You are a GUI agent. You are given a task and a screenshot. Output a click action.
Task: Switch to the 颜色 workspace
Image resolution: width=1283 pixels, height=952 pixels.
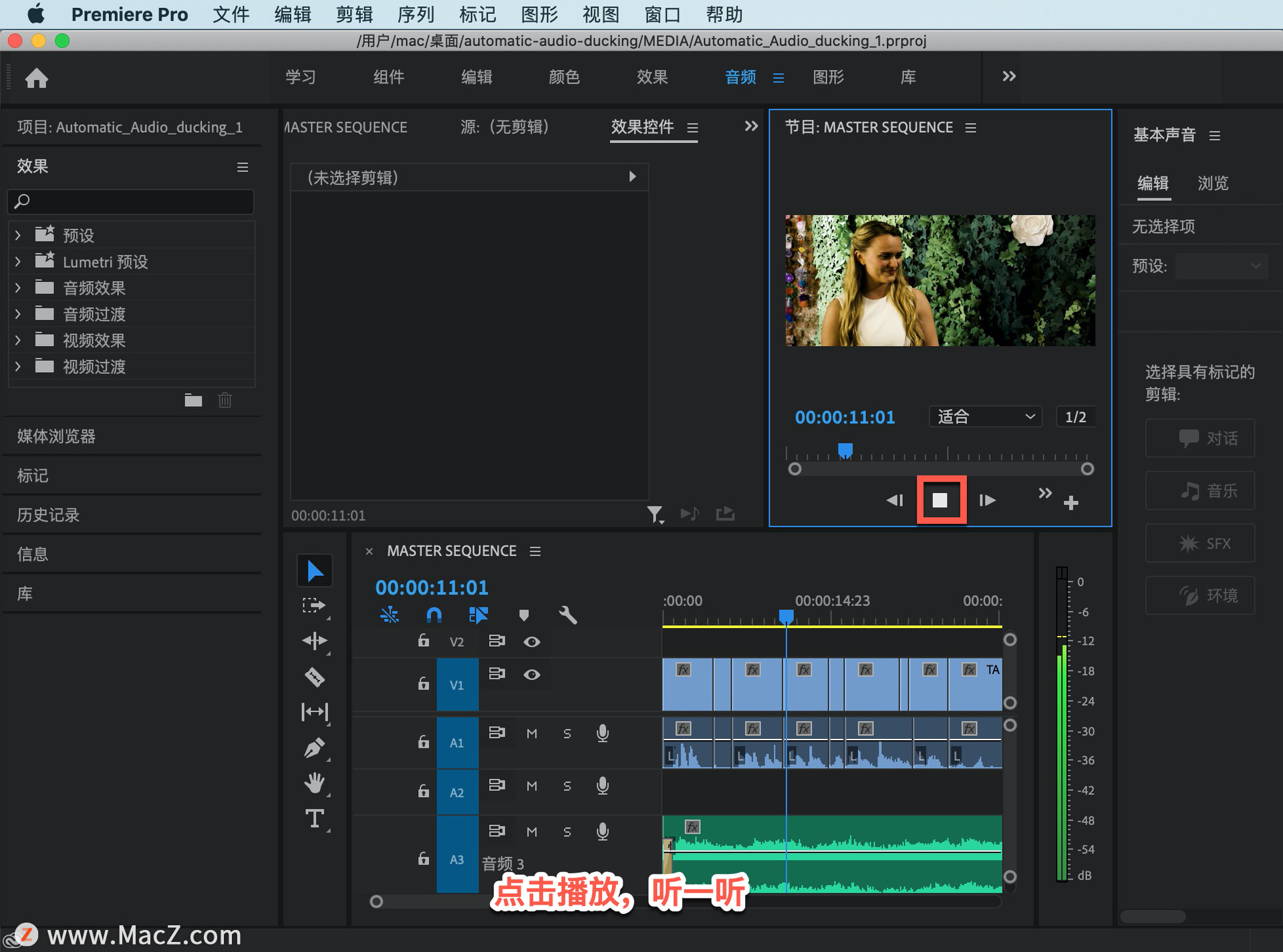(564, 77)
